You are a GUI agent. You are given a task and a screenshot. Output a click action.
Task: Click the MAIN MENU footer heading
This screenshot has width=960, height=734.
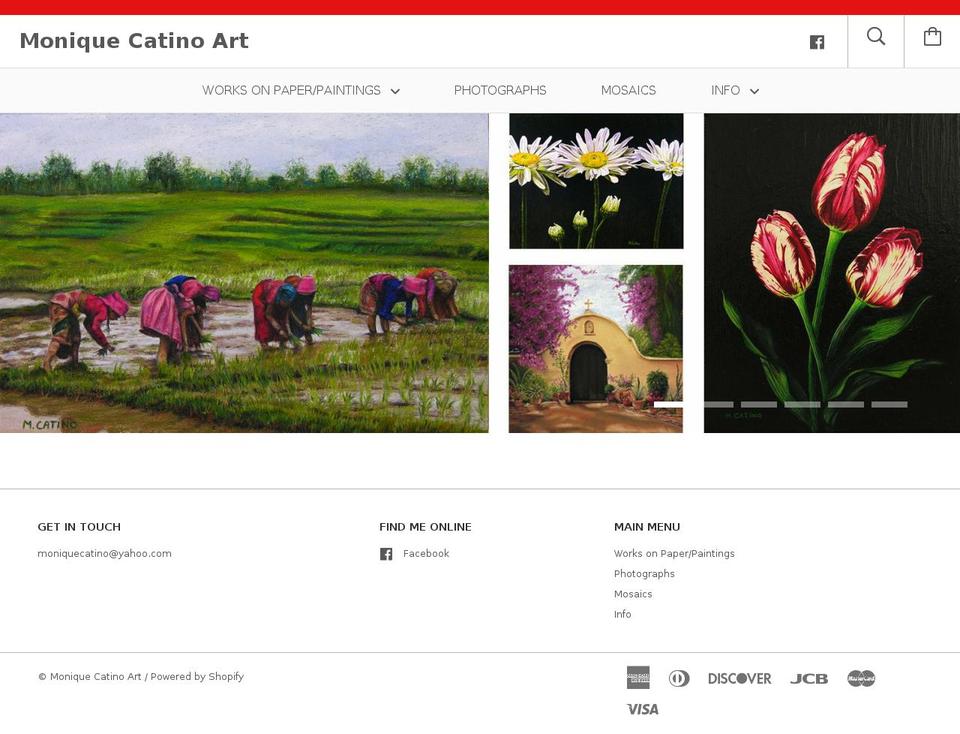tap(647, 527)
